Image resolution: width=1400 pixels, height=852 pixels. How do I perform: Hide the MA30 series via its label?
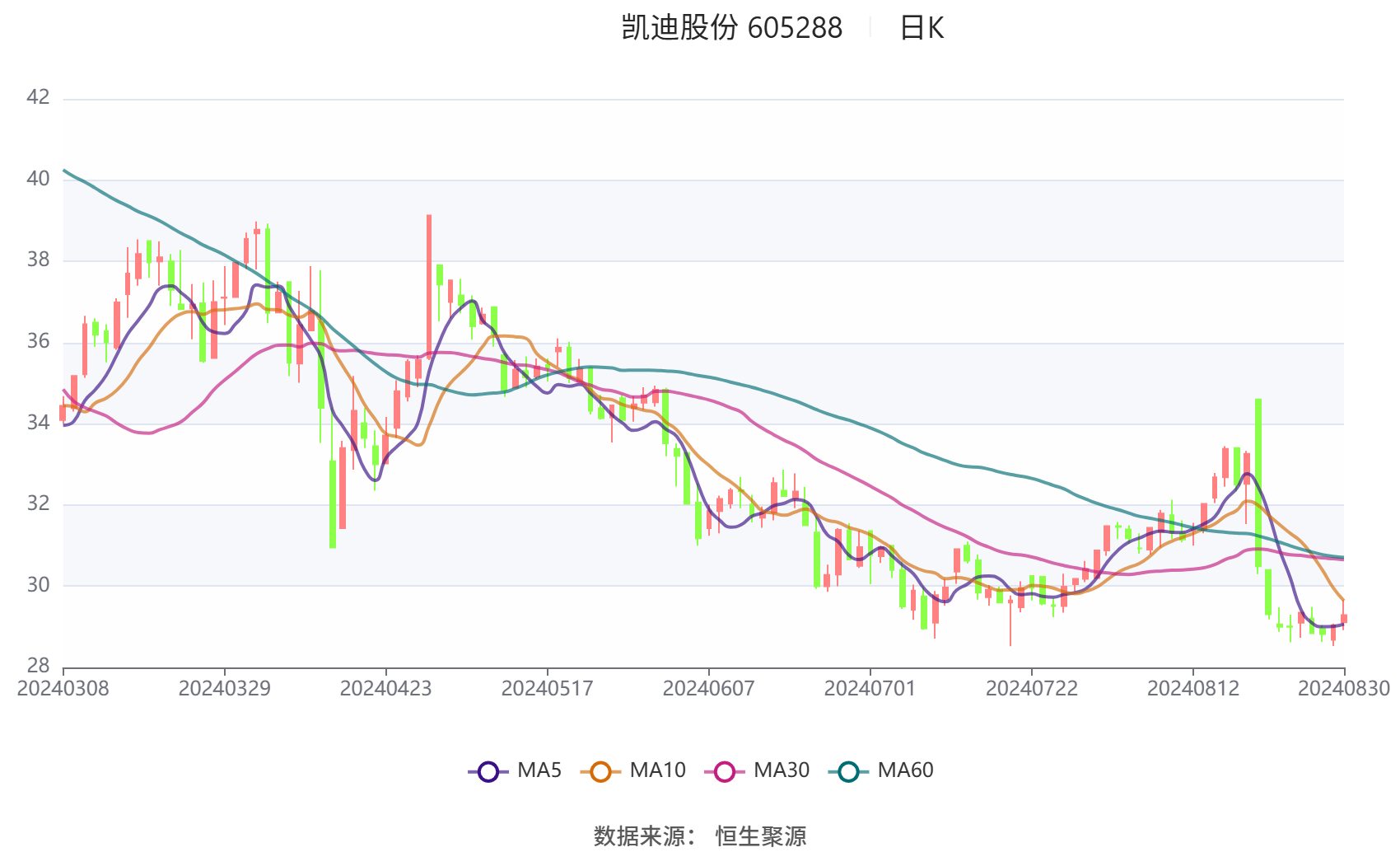tap(782, 770)
